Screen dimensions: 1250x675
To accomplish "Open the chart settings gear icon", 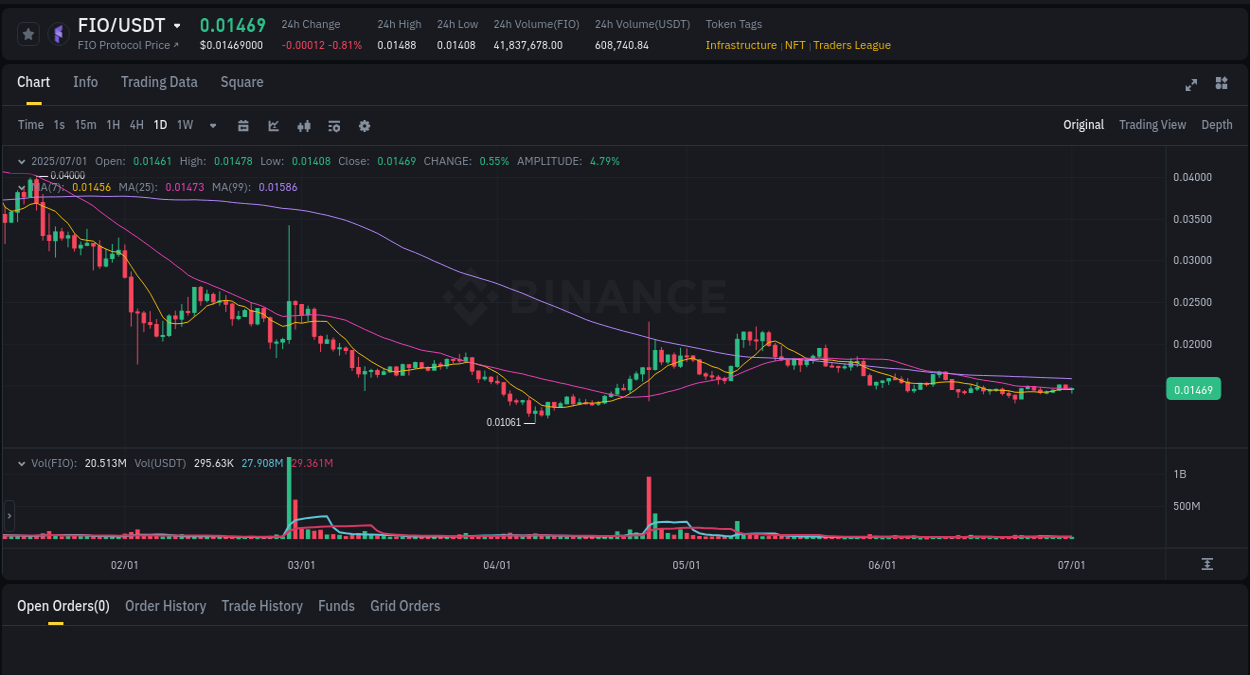I will click(x=364, y=125).
